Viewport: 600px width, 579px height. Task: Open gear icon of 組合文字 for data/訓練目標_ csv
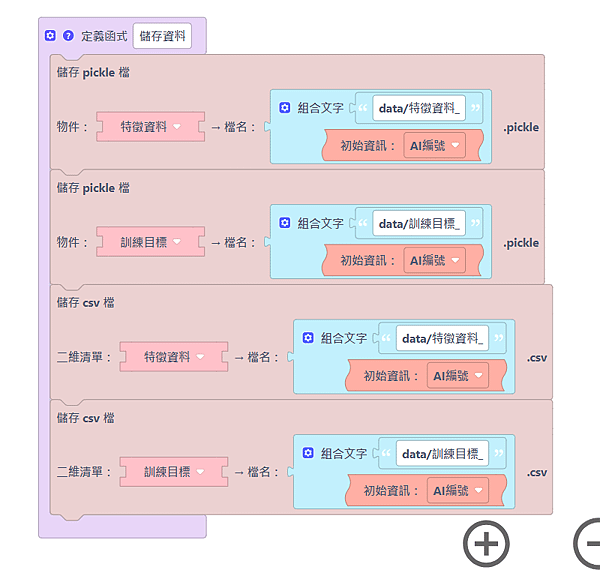pos(308,453)
